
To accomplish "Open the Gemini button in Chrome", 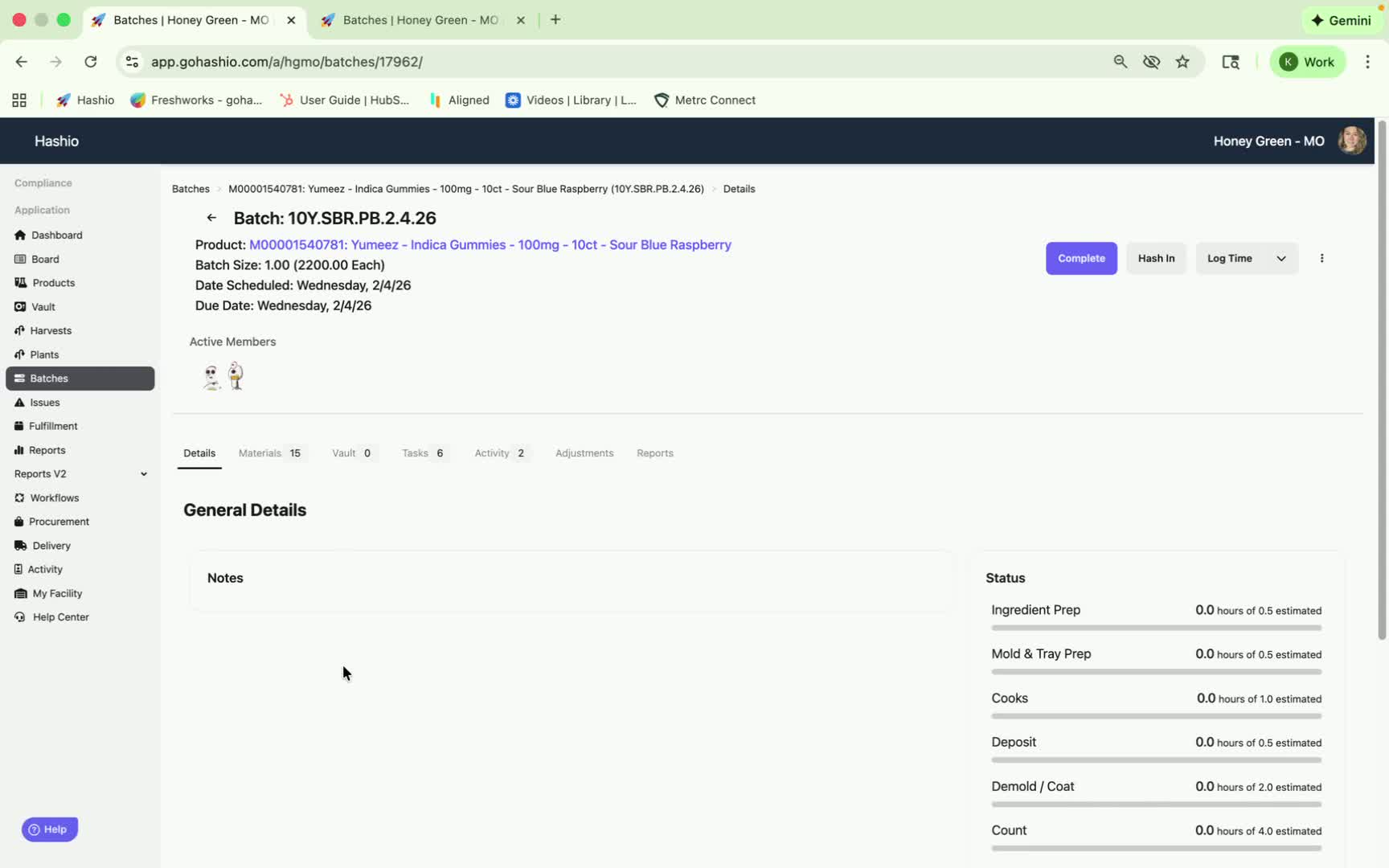I will [1341, 20].
